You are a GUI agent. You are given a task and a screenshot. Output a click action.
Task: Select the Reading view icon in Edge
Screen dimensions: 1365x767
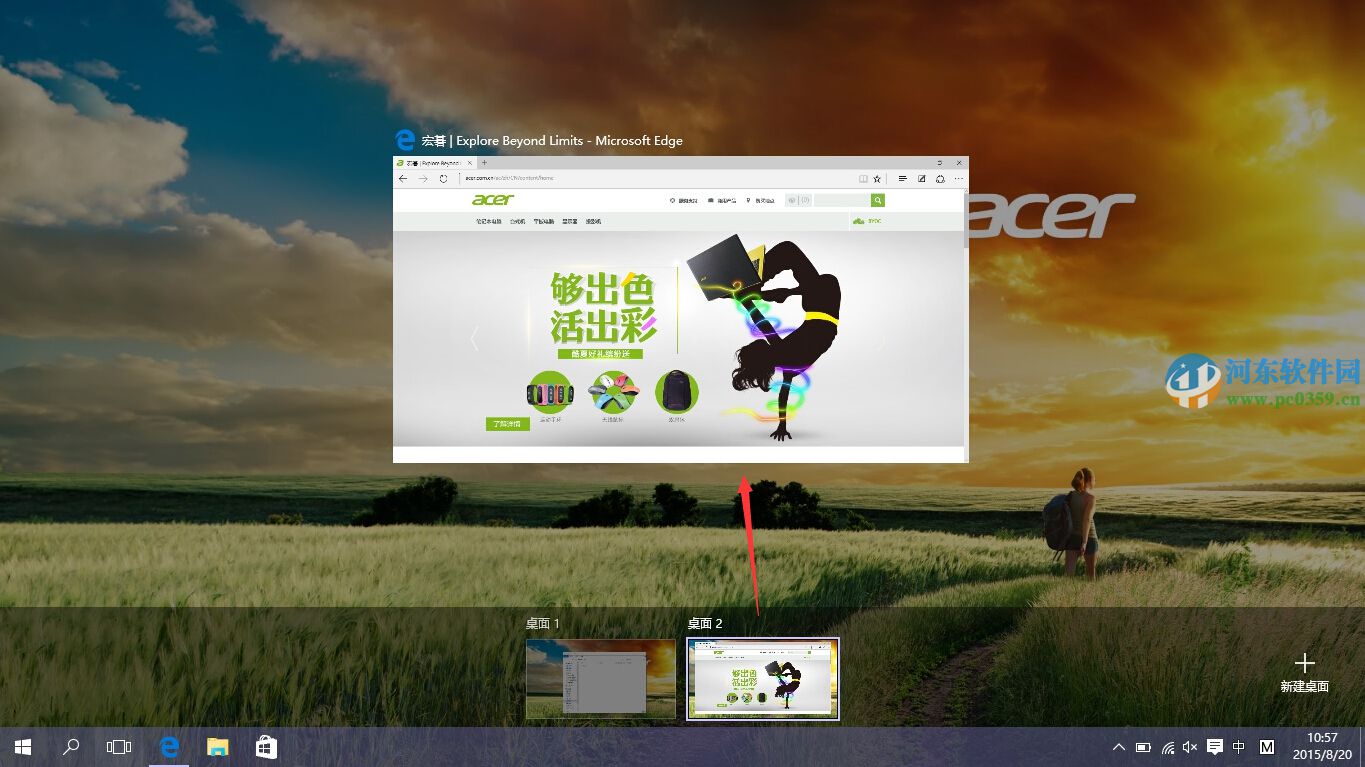[x=863, y=178]
